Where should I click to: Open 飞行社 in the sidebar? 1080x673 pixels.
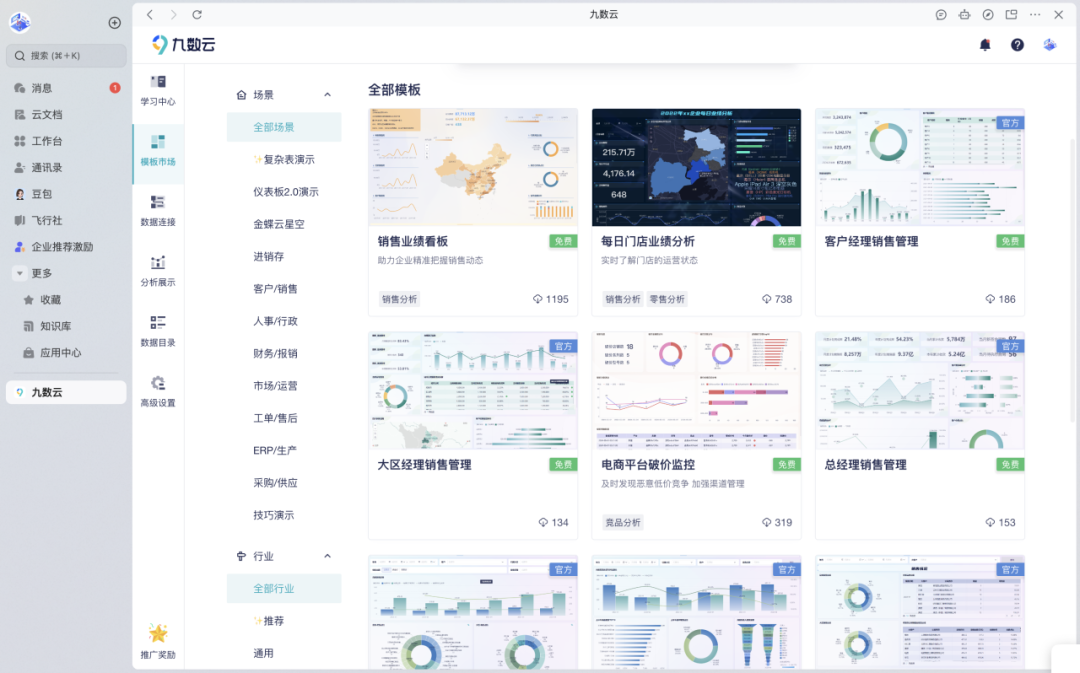click(x=66, y=220)
